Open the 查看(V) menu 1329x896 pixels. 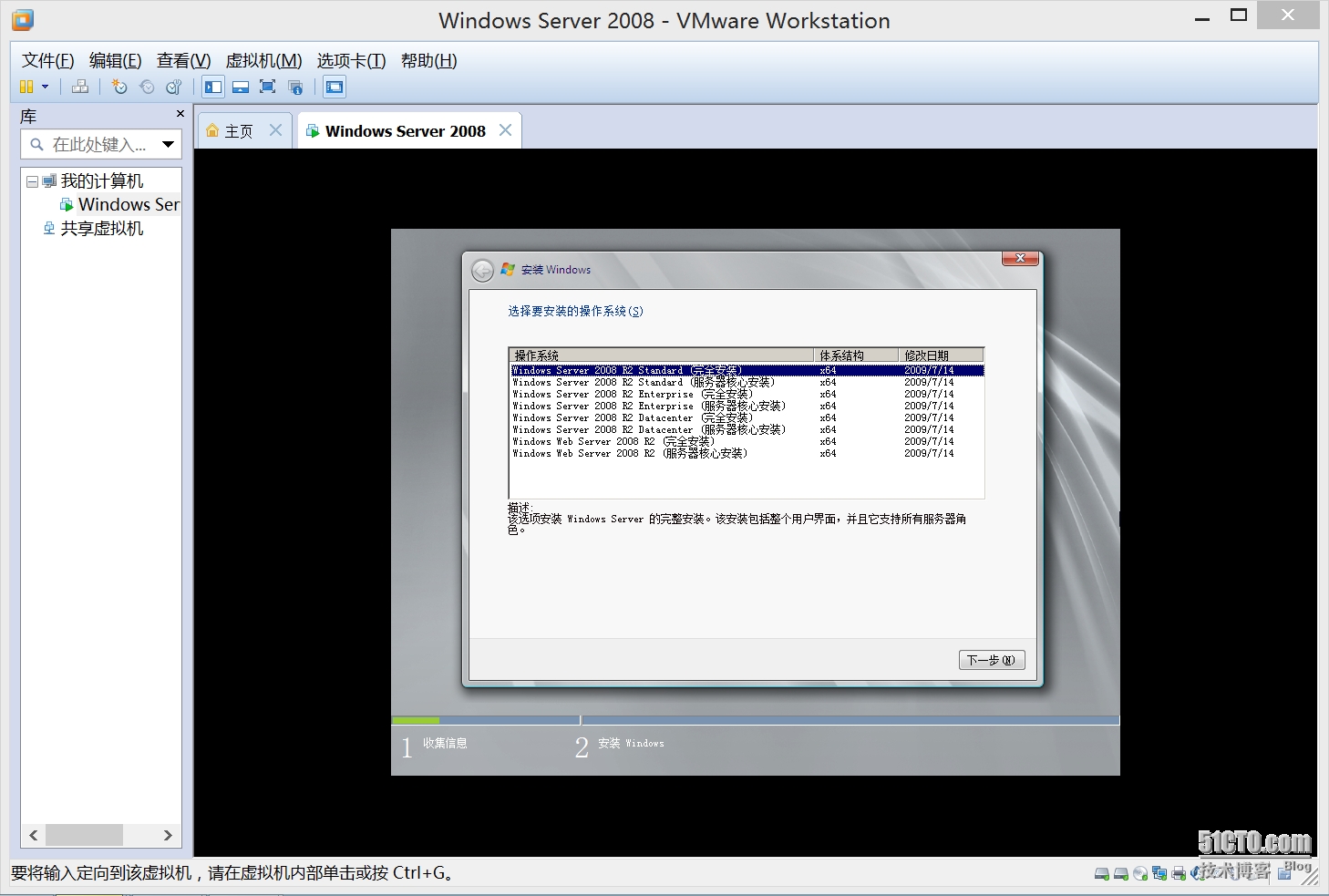pyautogui.click(x=183, y=61)
